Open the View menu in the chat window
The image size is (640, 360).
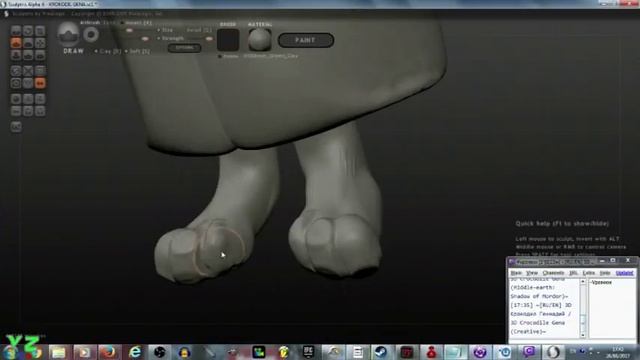pos(532,273)
